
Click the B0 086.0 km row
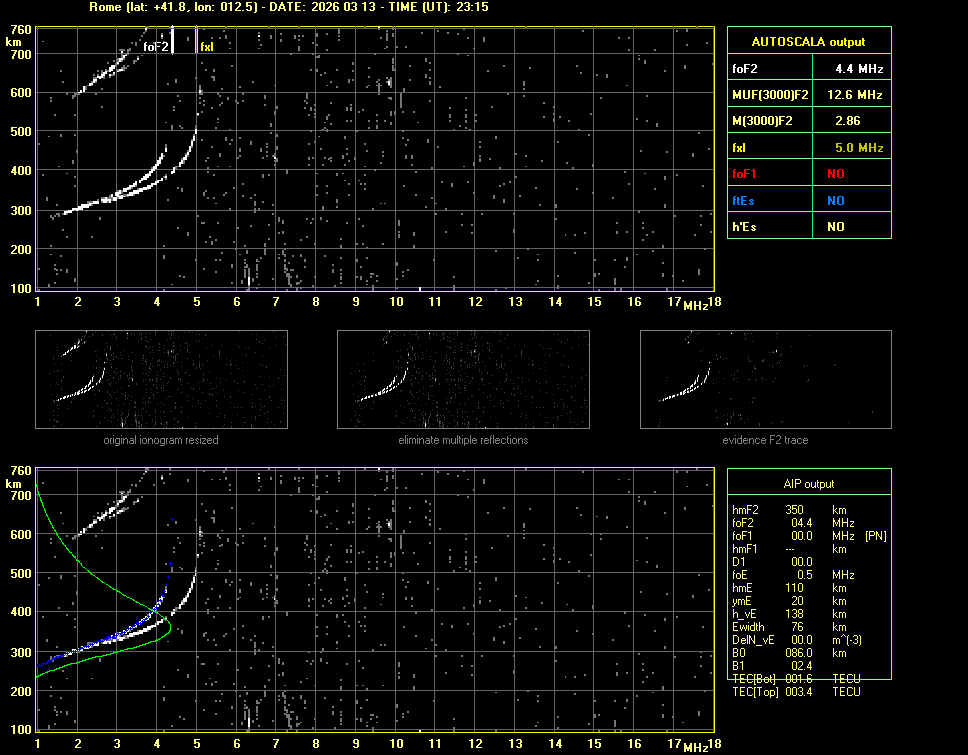tap(795, 653)
